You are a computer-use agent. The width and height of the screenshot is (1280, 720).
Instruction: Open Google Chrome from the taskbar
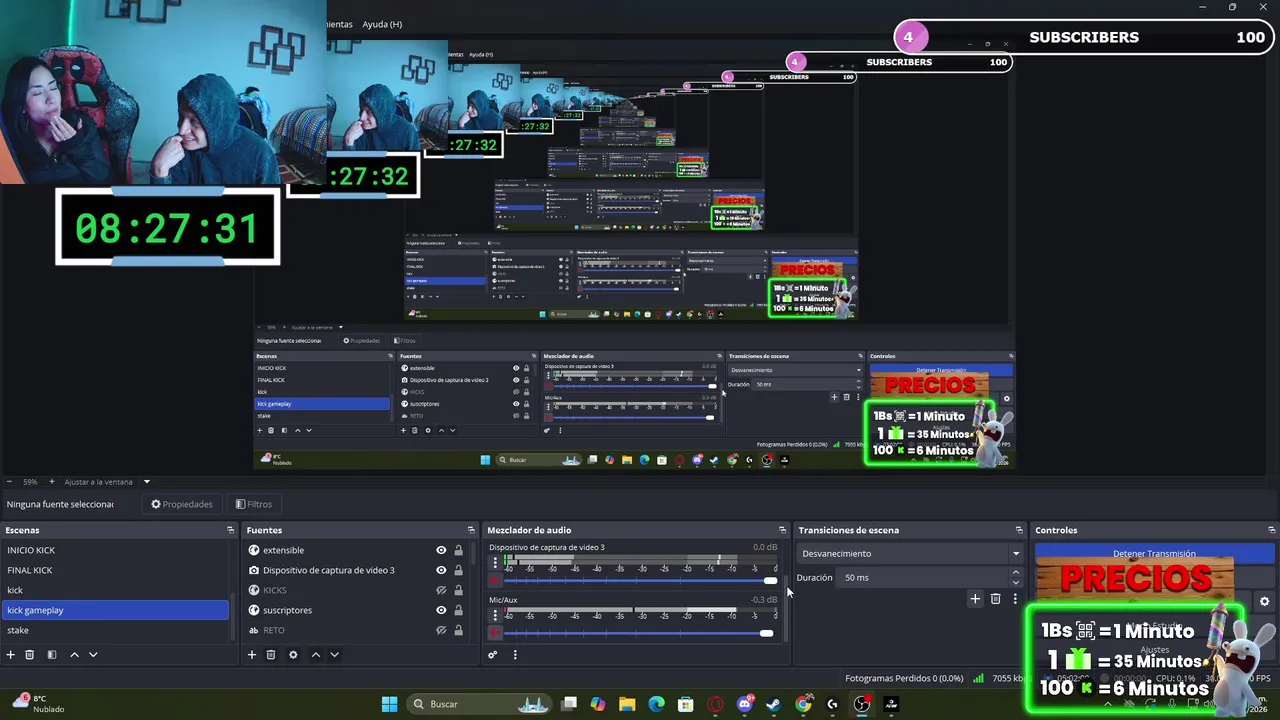point(803,704)
